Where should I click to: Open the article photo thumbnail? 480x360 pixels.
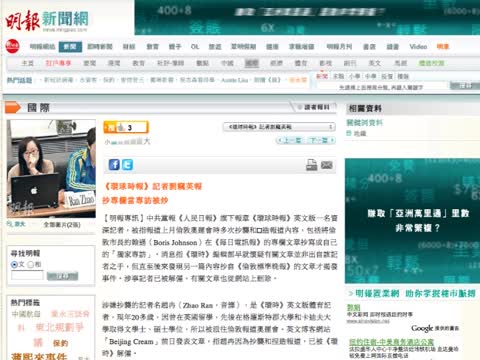(51, 169)
